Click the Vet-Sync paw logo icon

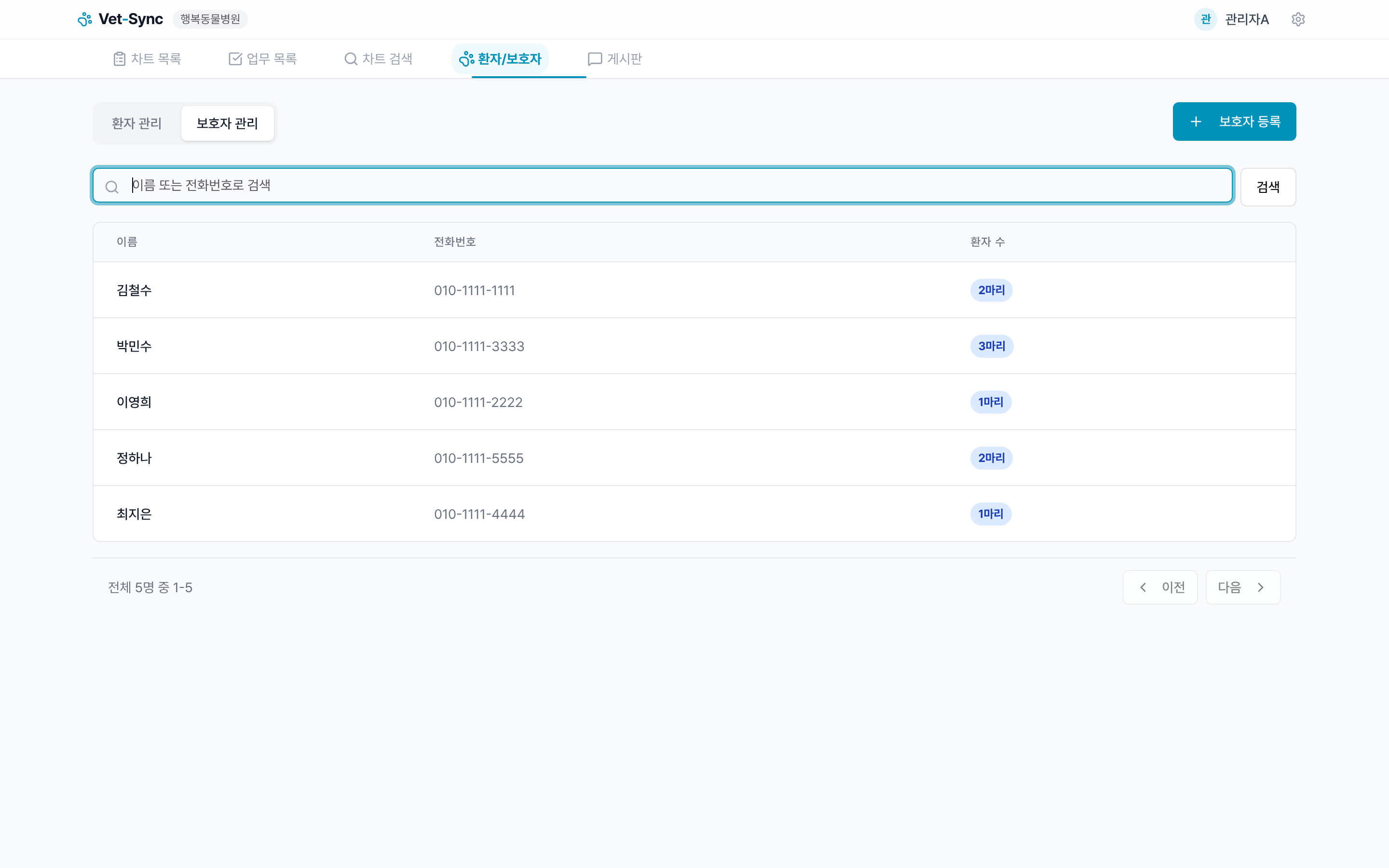85,19
